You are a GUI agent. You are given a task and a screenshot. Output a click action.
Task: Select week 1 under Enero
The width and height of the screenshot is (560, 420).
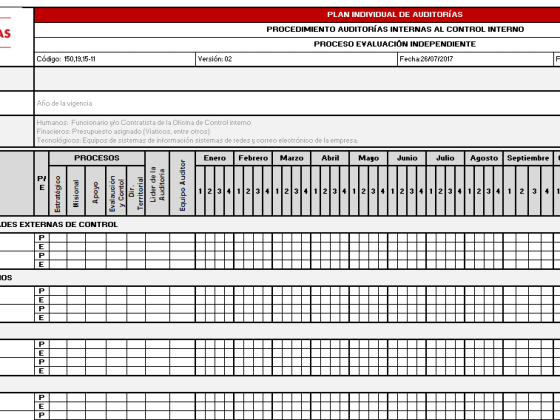click(200, 191)
